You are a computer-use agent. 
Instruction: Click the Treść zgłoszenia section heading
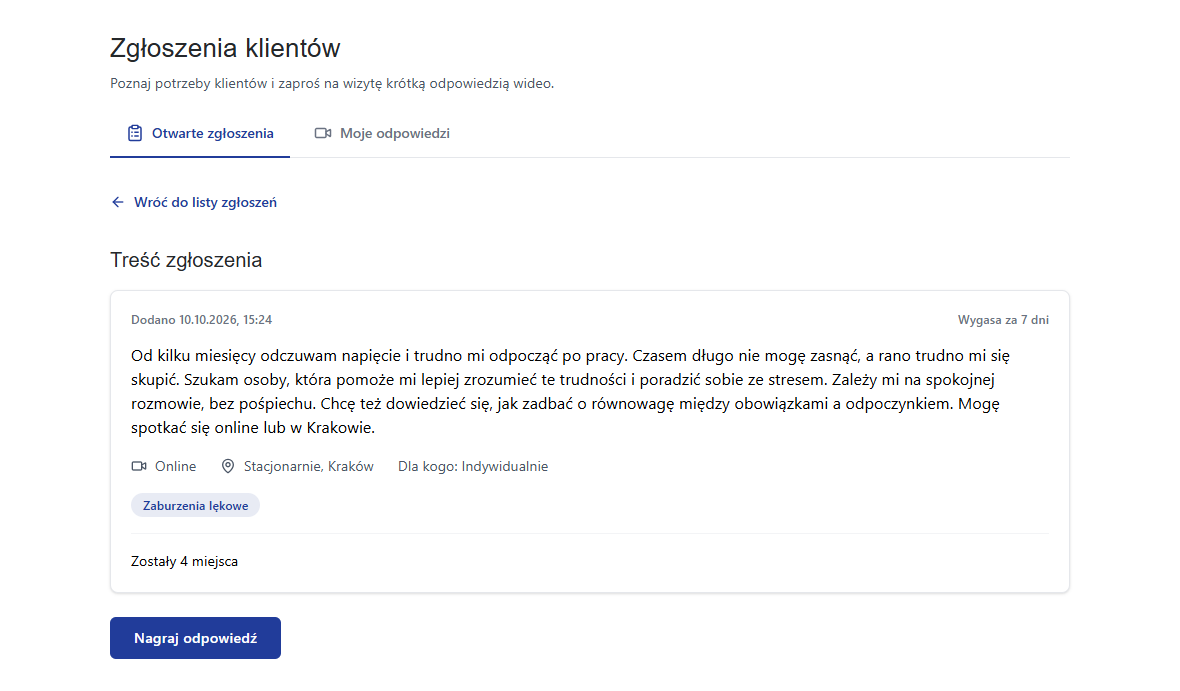tap(186, 260)
